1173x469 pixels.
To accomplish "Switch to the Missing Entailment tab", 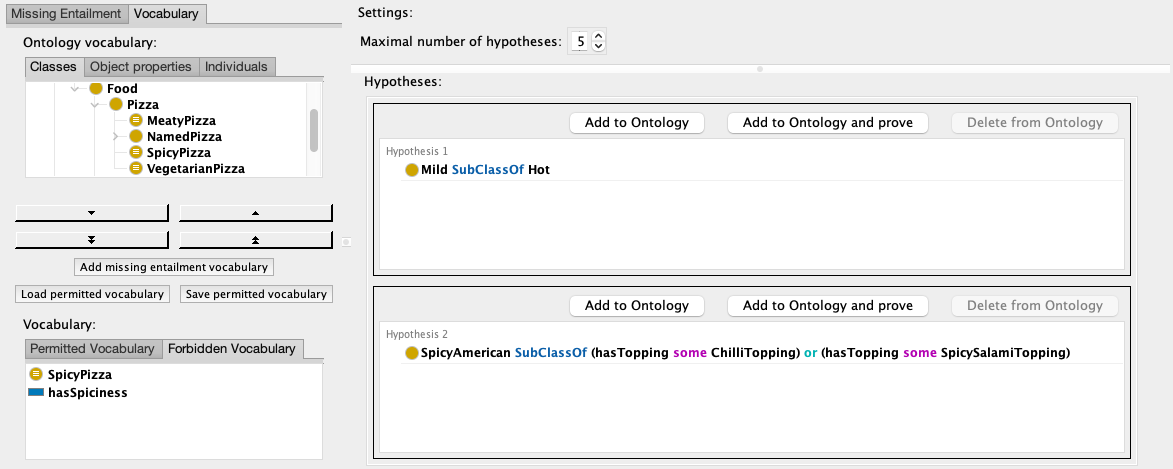I will pos(68,14).
